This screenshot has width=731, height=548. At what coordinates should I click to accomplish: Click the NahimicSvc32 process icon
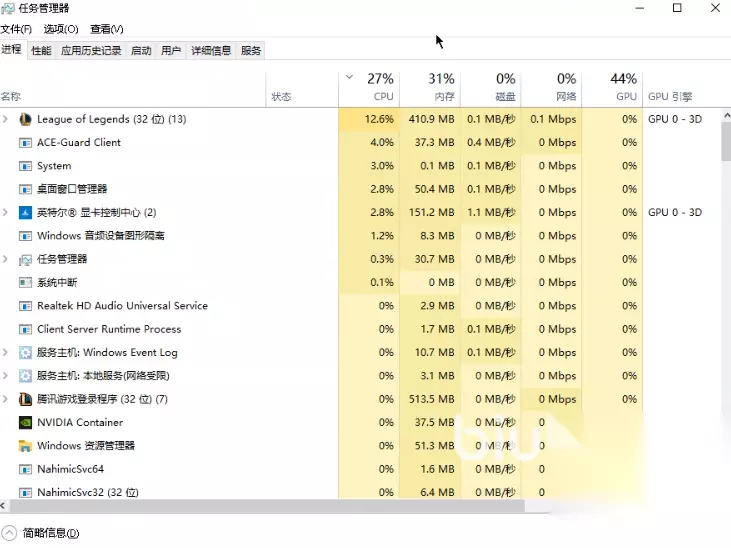[25, 493]
